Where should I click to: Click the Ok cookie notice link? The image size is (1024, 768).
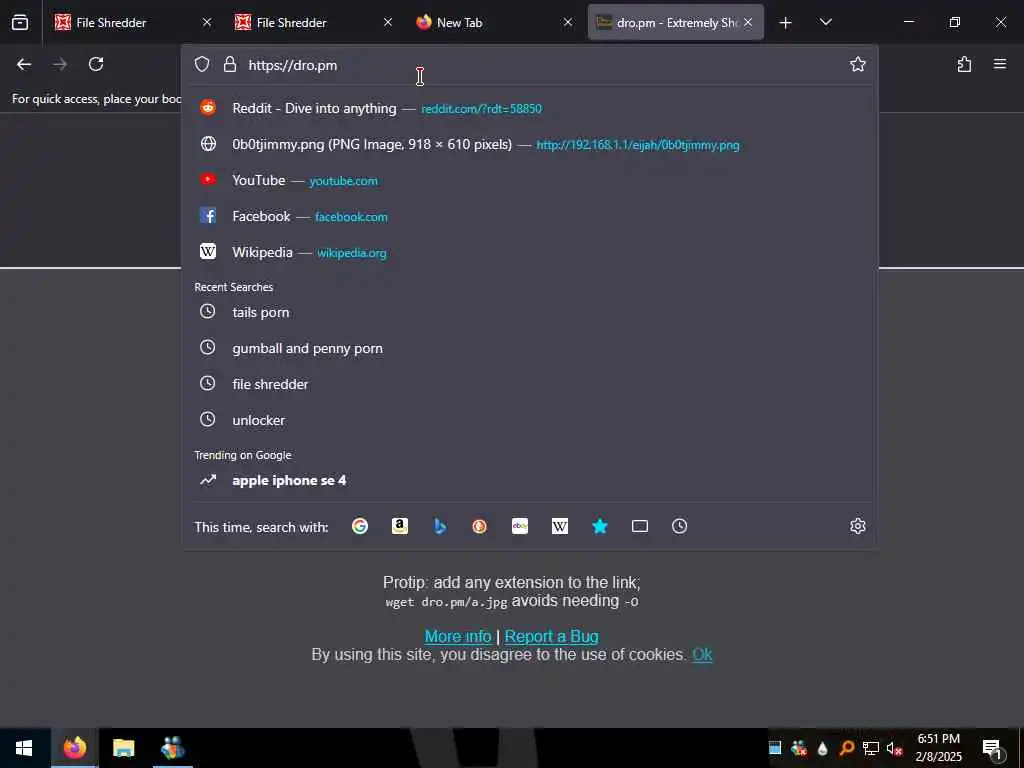click(702, 654)
